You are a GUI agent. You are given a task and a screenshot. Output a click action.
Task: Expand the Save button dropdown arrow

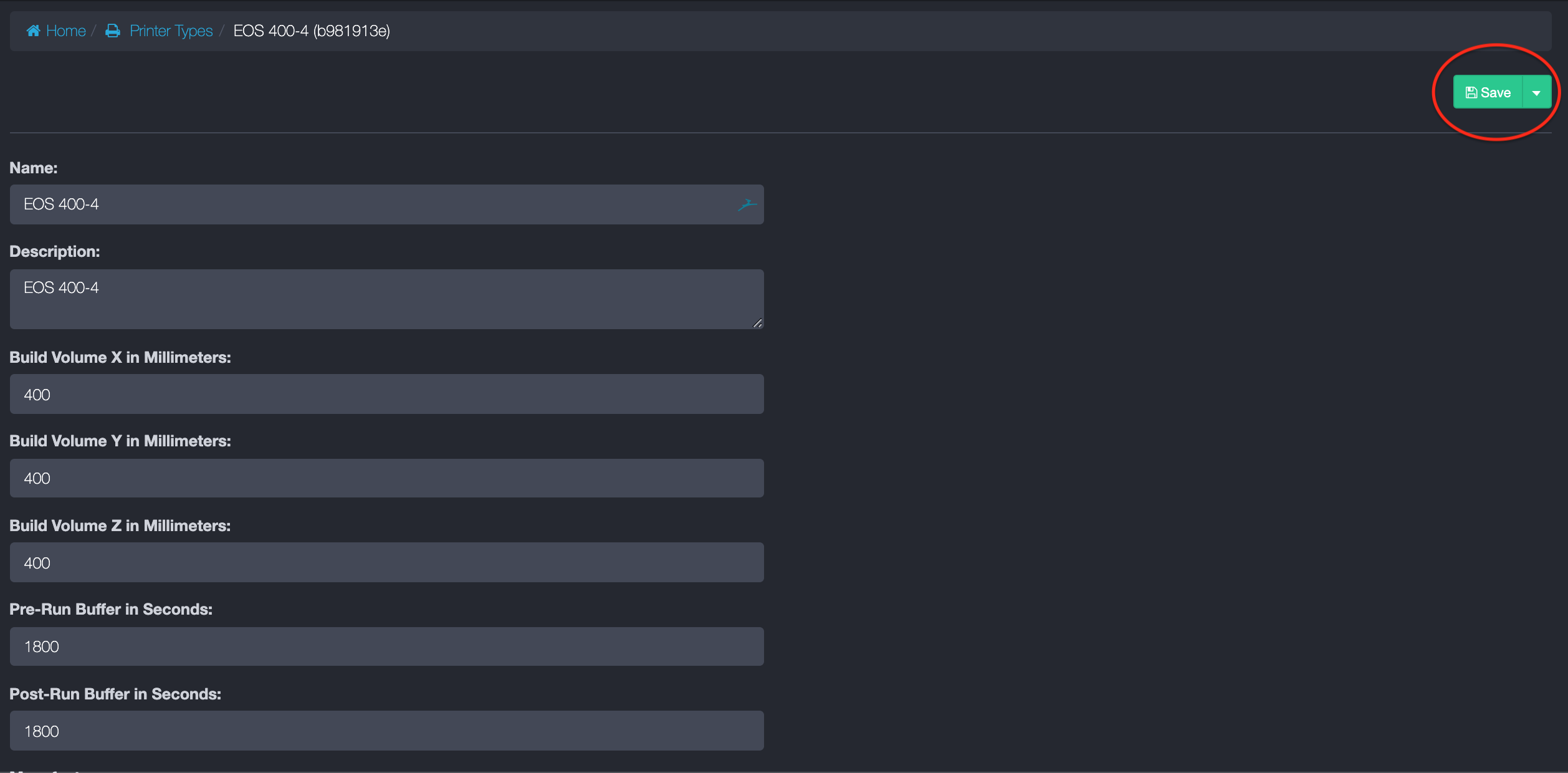coord(1536,93)
